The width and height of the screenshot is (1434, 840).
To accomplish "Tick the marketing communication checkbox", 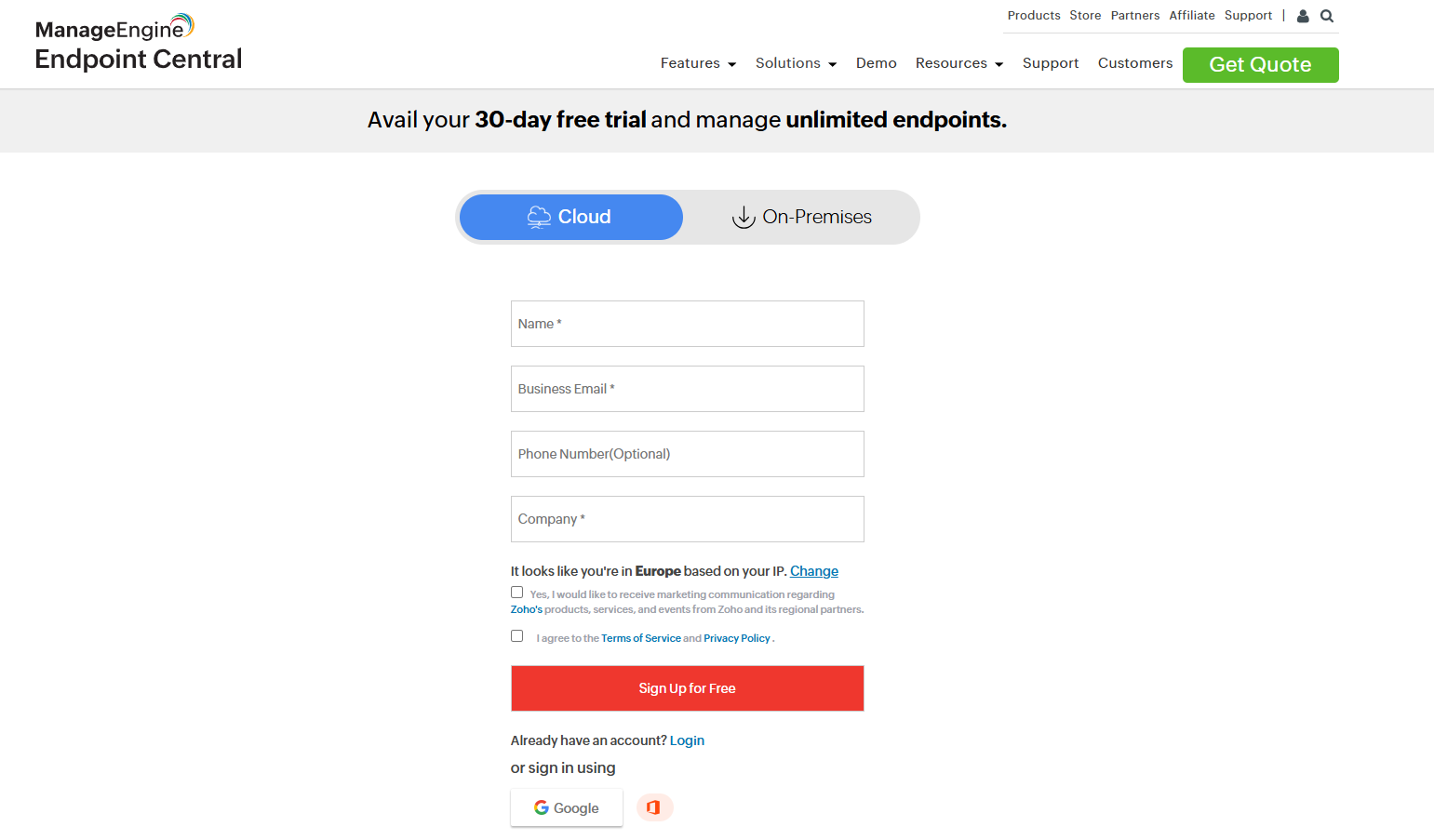I will point(516,593).
